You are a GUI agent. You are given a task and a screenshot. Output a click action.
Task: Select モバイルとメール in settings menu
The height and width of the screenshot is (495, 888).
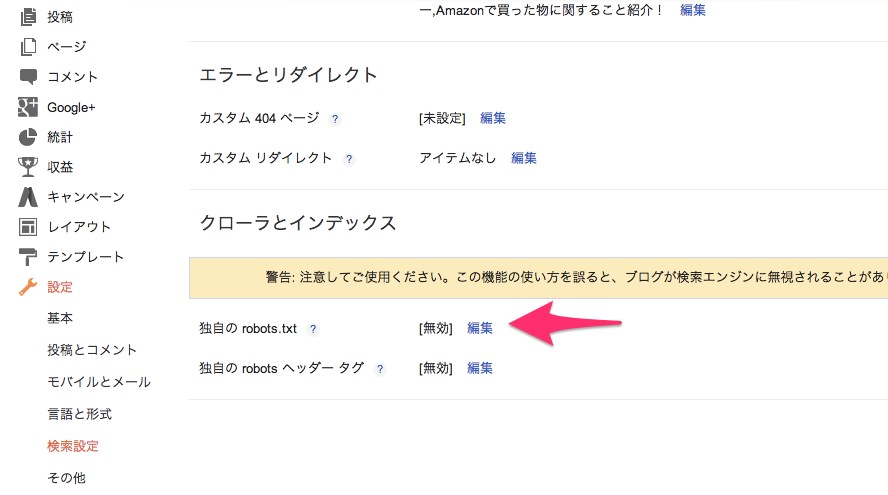[x=99, y=382]
